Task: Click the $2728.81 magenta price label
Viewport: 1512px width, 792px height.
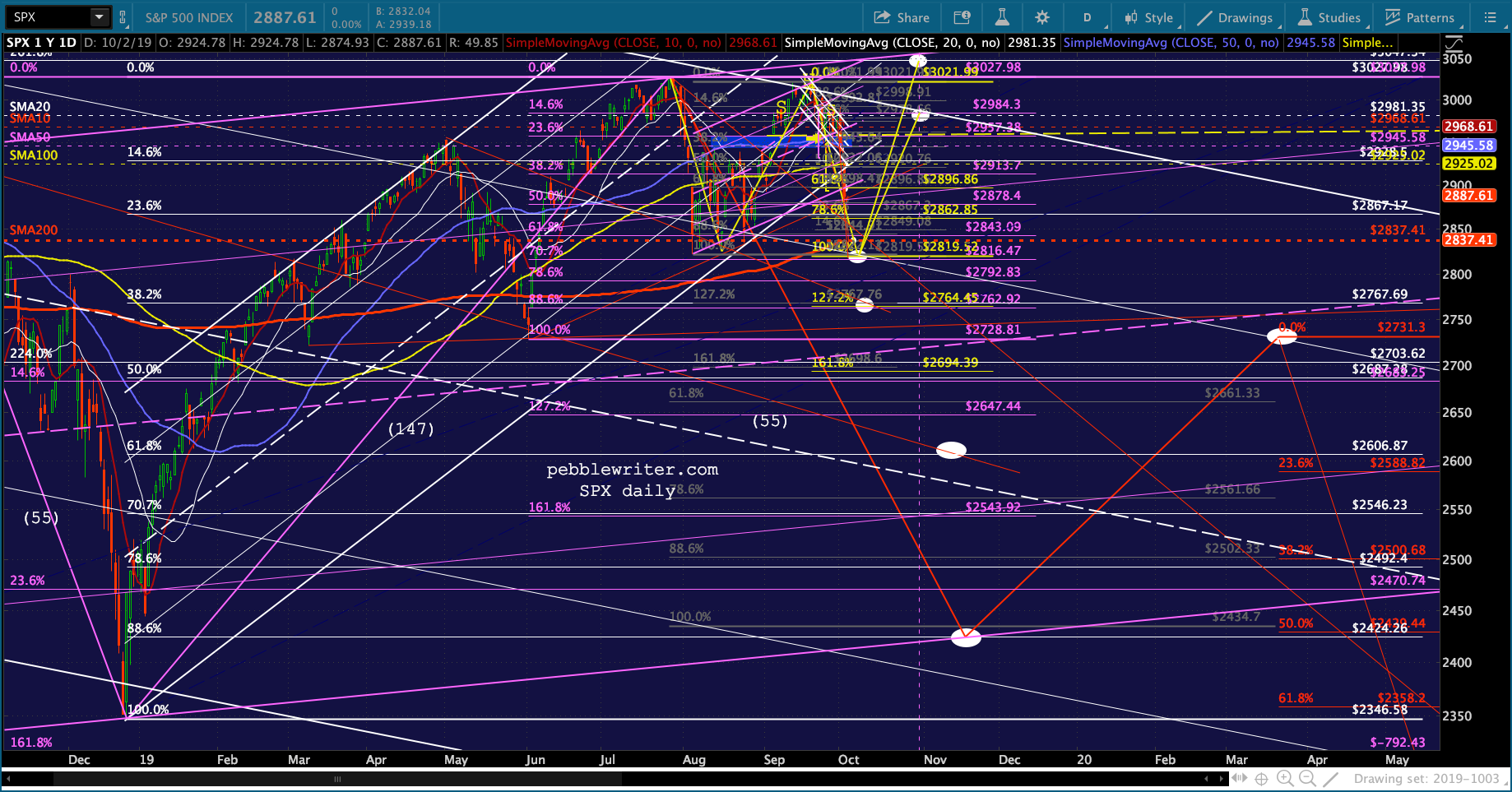Action: coord(993,330)
